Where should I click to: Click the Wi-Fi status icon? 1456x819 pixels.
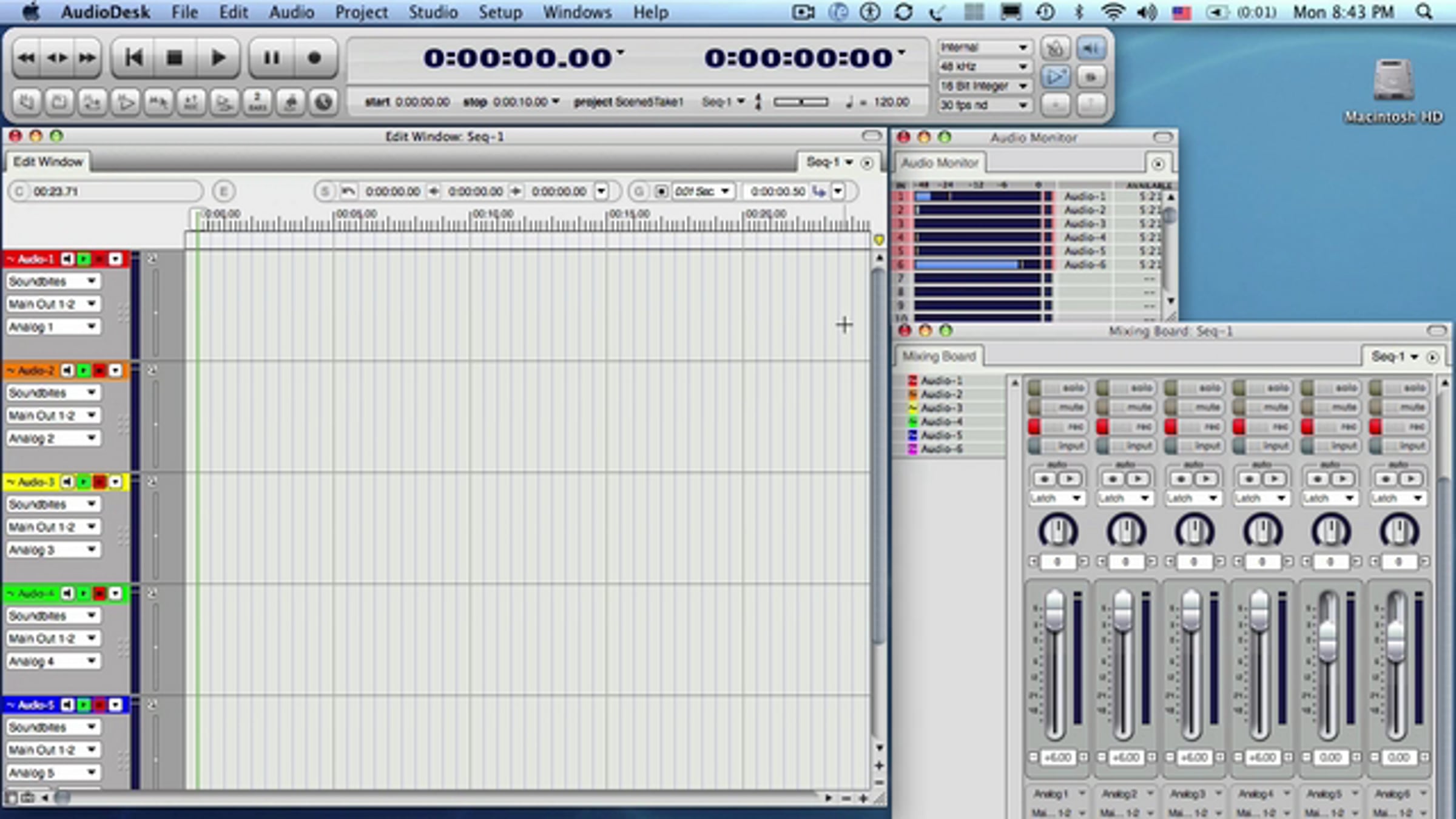[1114, 12]
